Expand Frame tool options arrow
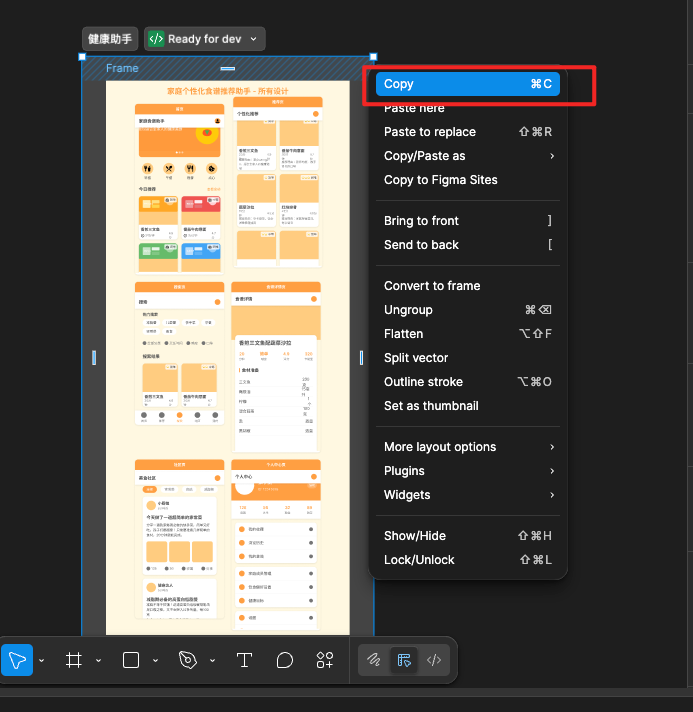Screen dimensions: 693x712 pyautogui.click(x=99, y=660)
